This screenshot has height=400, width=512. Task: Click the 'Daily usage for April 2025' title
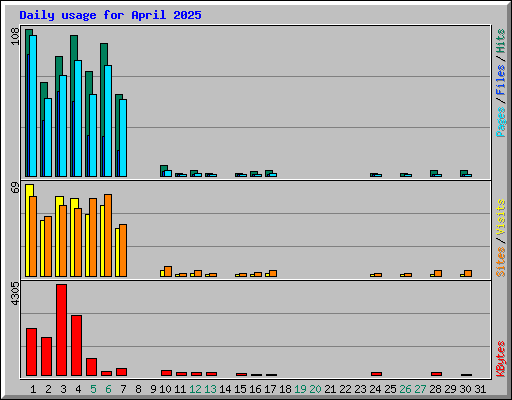coord(110,15)
